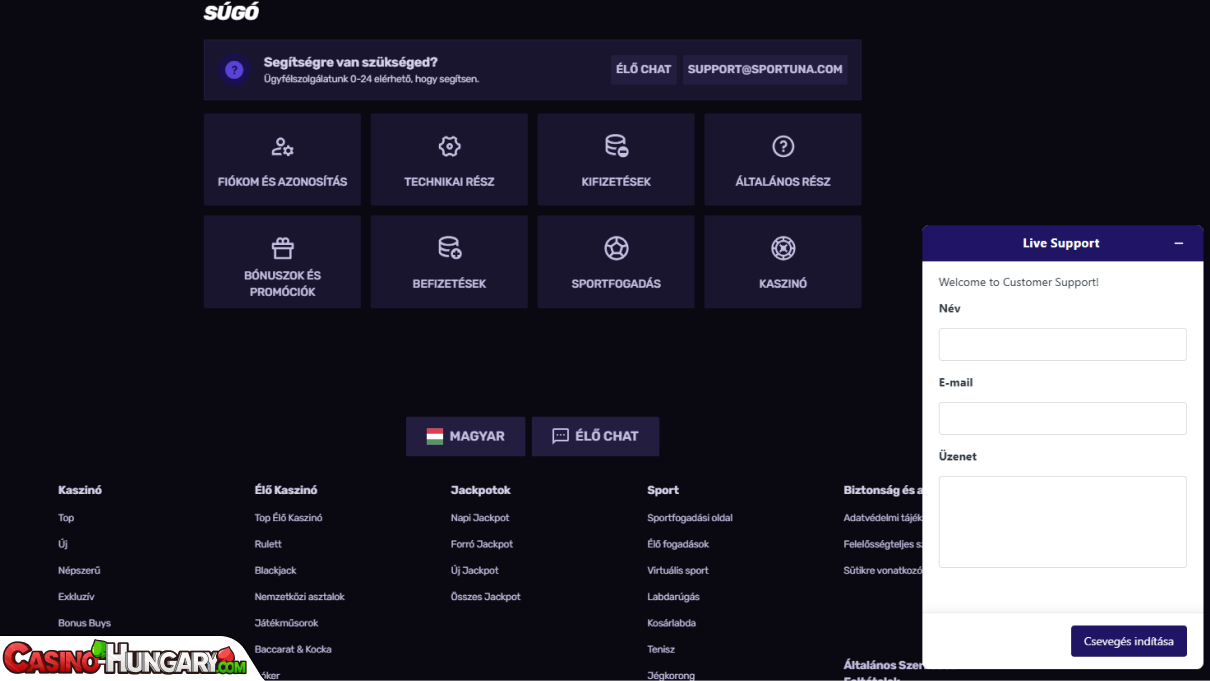Open Népszerű footer link

click(x=79, y=570)
